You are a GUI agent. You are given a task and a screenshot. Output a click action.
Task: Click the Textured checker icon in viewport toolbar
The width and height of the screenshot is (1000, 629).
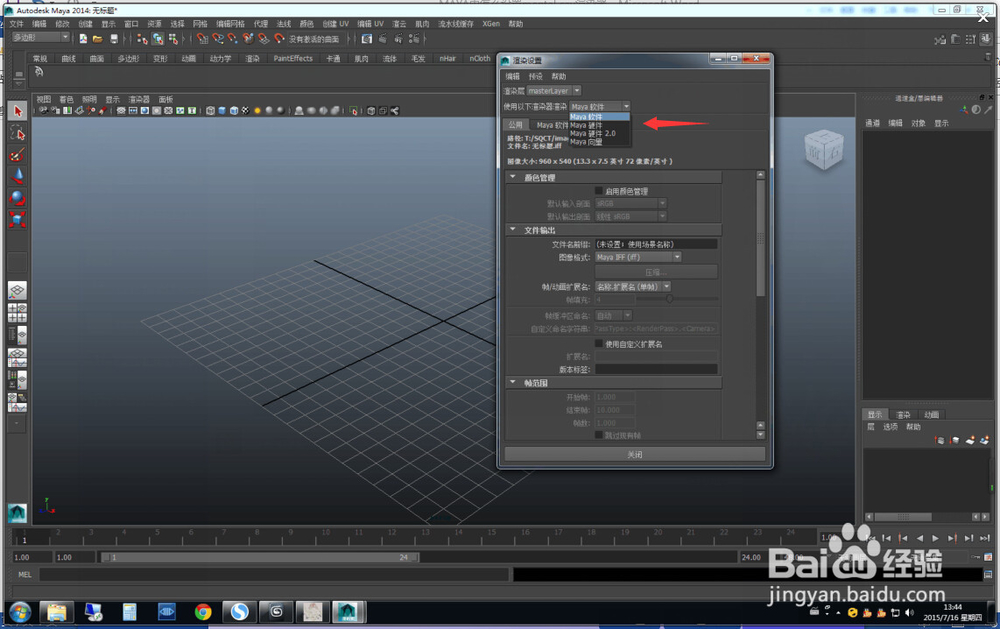[246, 111]
